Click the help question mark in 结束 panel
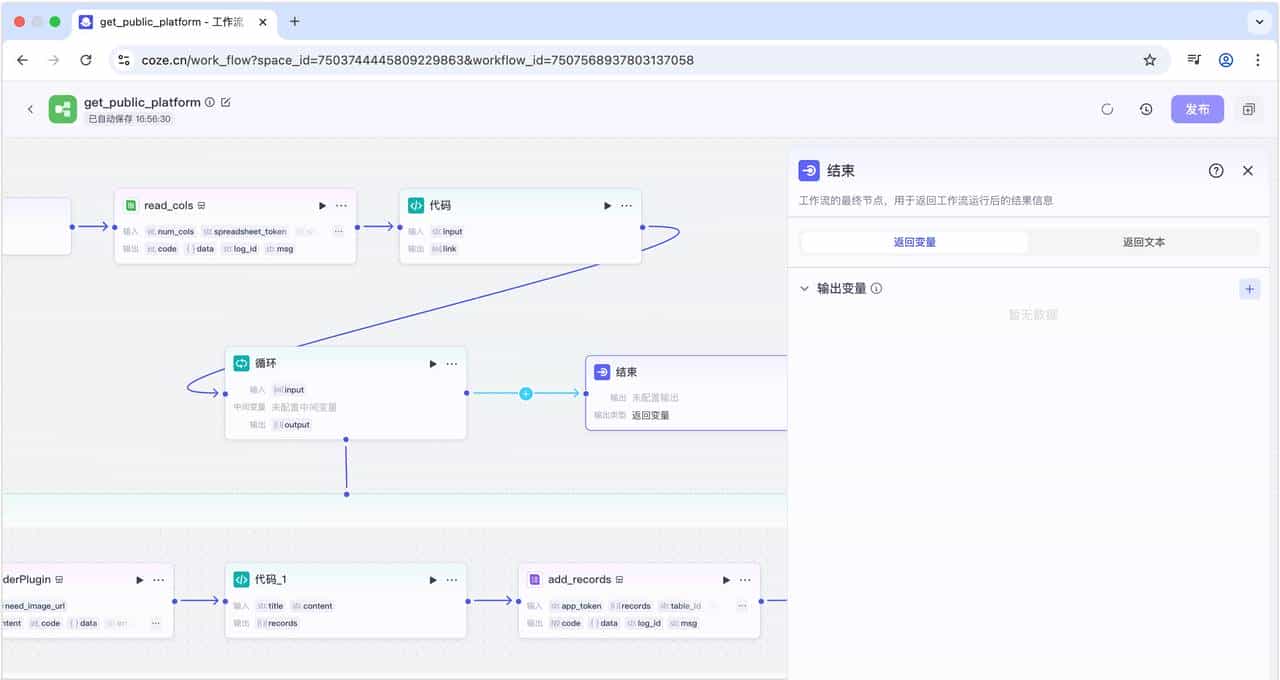The width and height of the screenshot is (1280, 680). (1216, 171)
